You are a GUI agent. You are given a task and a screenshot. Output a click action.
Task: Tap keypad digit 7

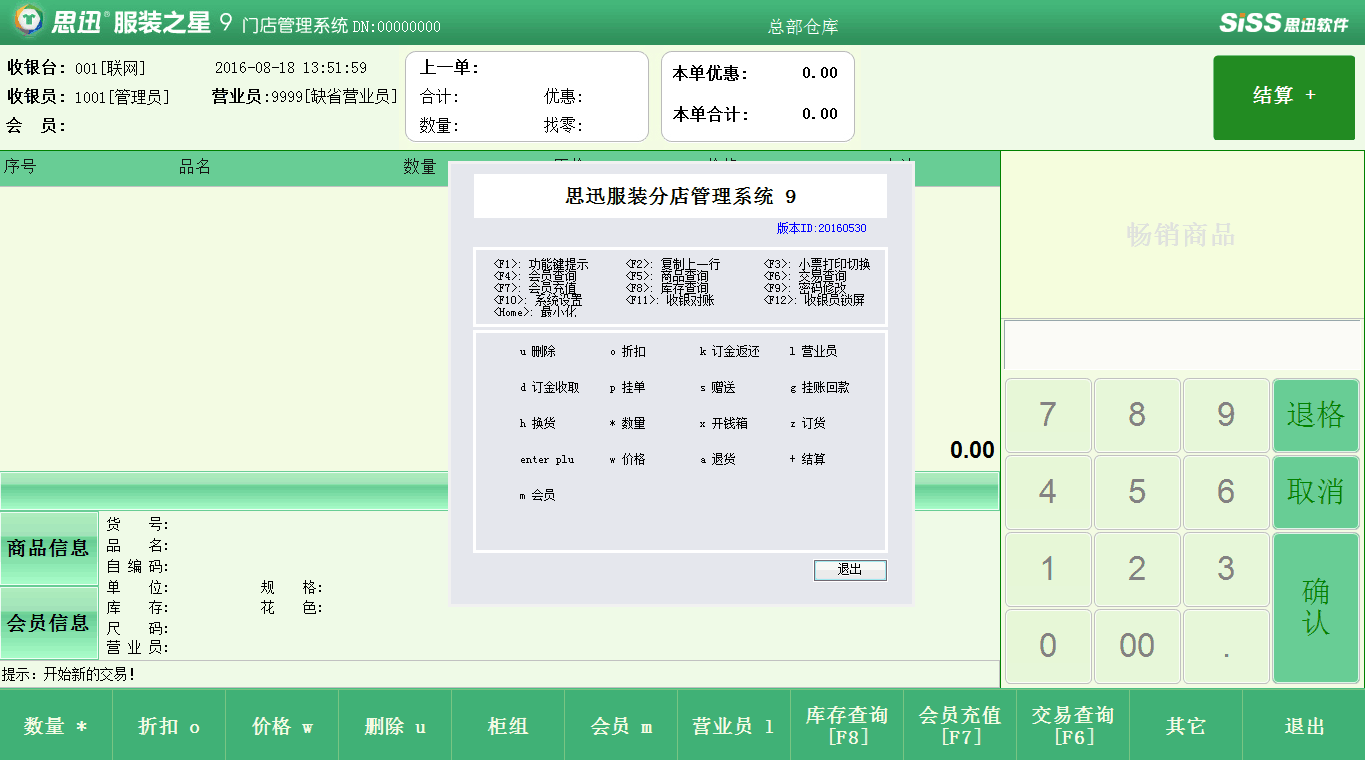(x=1048, y=415)
